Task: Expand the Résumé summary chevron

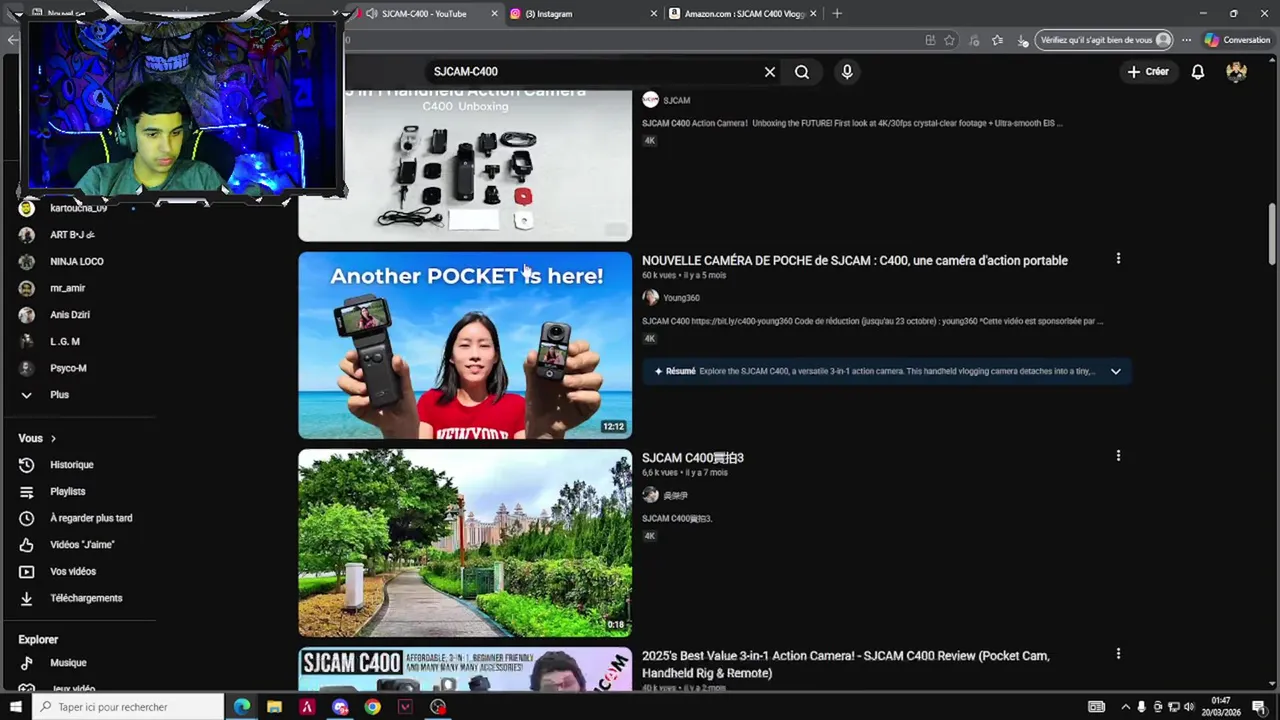Action: 1116,372
